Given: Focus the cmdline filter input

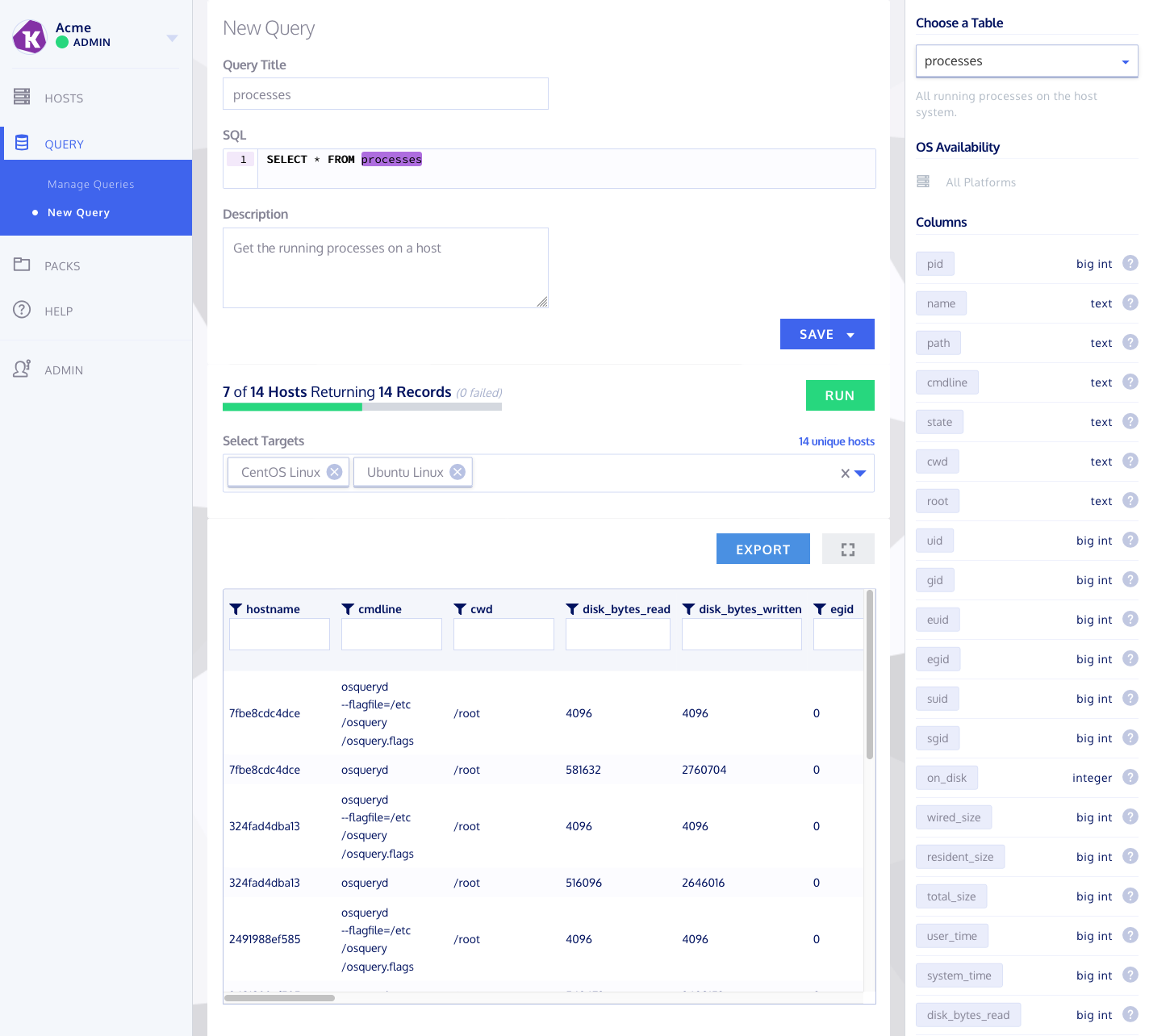Looking at the screenshot, I should (x=391, y=634).
